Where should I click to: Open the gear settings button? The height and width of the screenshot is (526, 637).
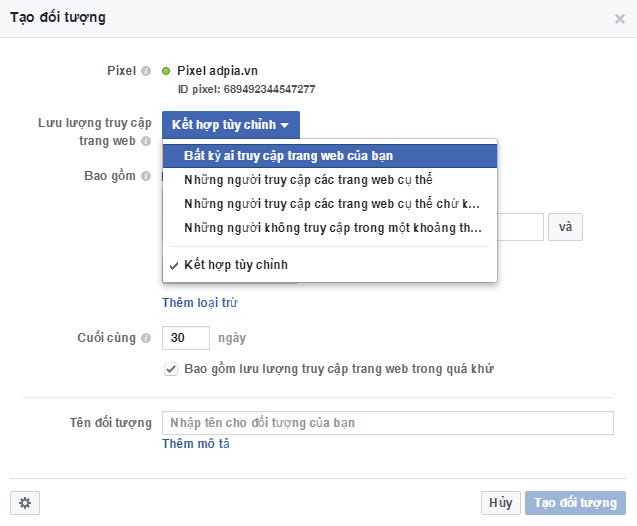(x=25, y=503)
